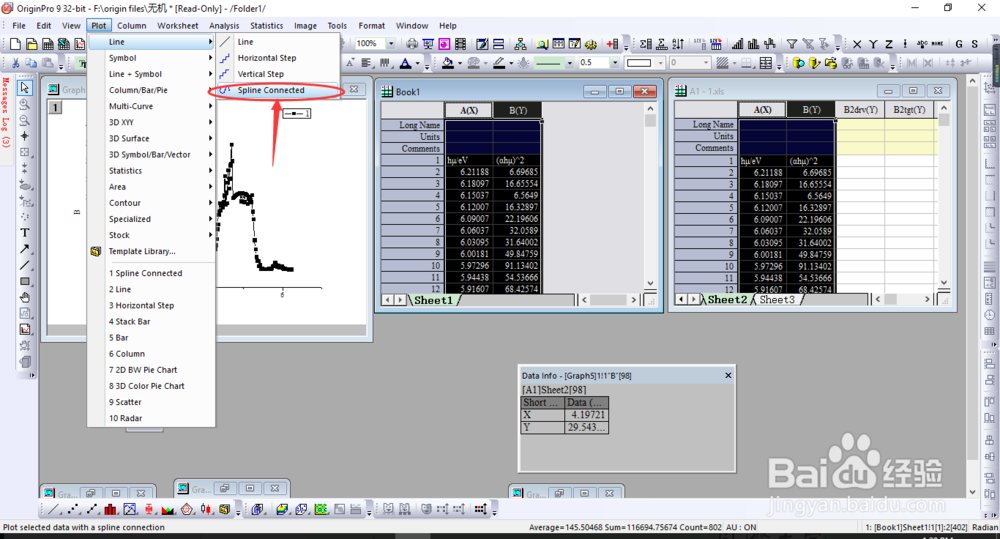Expand the Statistics plot submenu
This screenshot has height=539, width=1000.
coord(152,171)
